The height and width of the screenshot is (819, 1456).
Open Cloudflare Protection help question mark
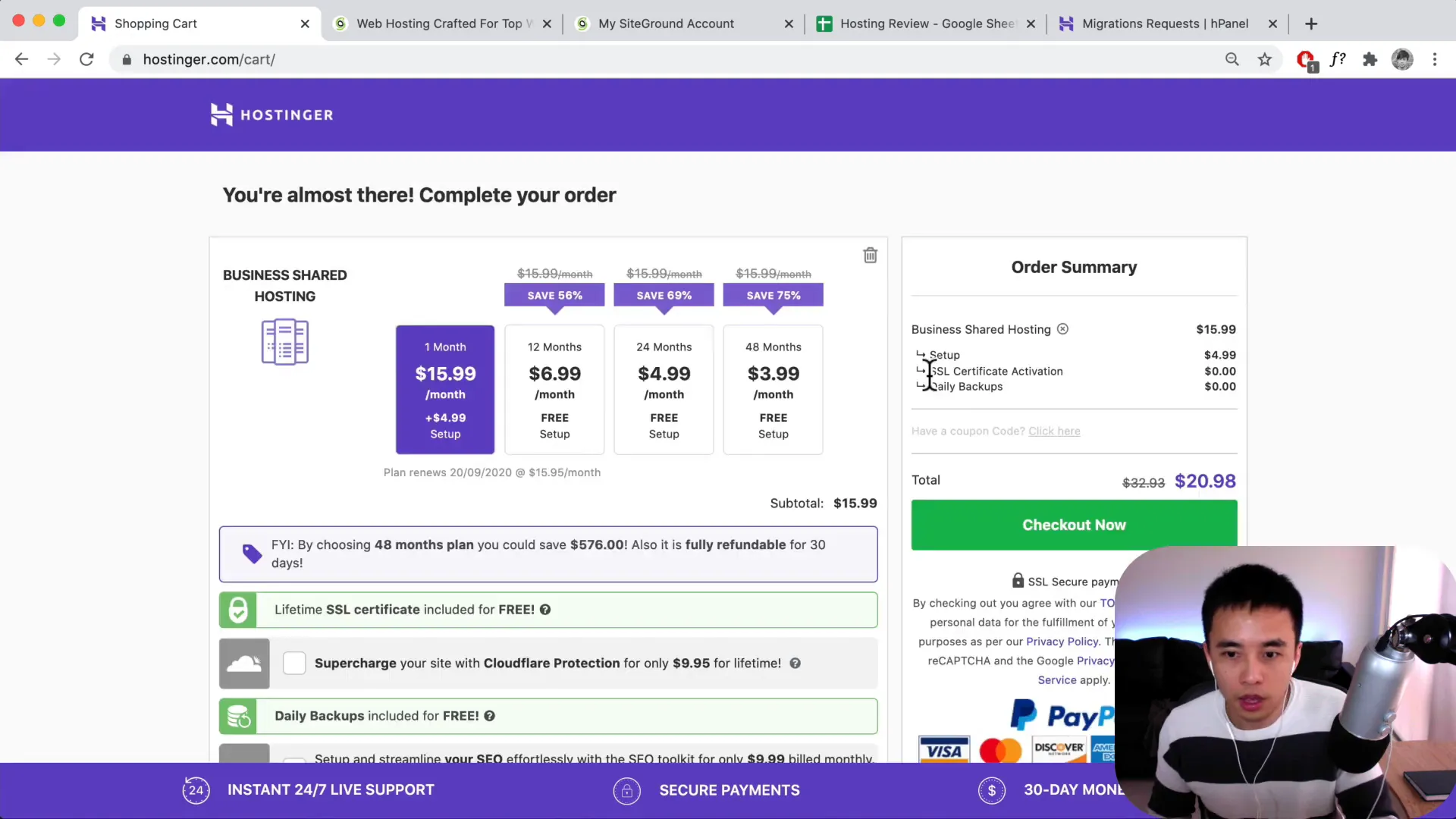click(x=795, y=664)
